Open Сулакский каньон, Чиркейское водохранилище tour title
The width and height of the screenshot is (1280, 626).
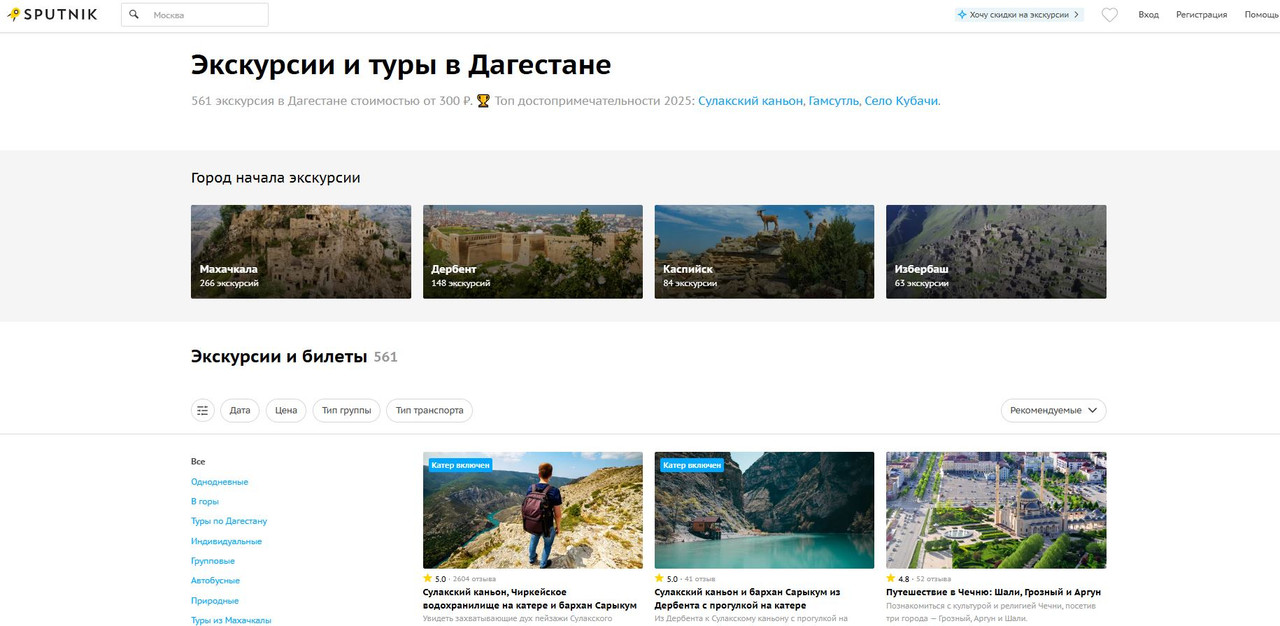click(x=530, y=599)
